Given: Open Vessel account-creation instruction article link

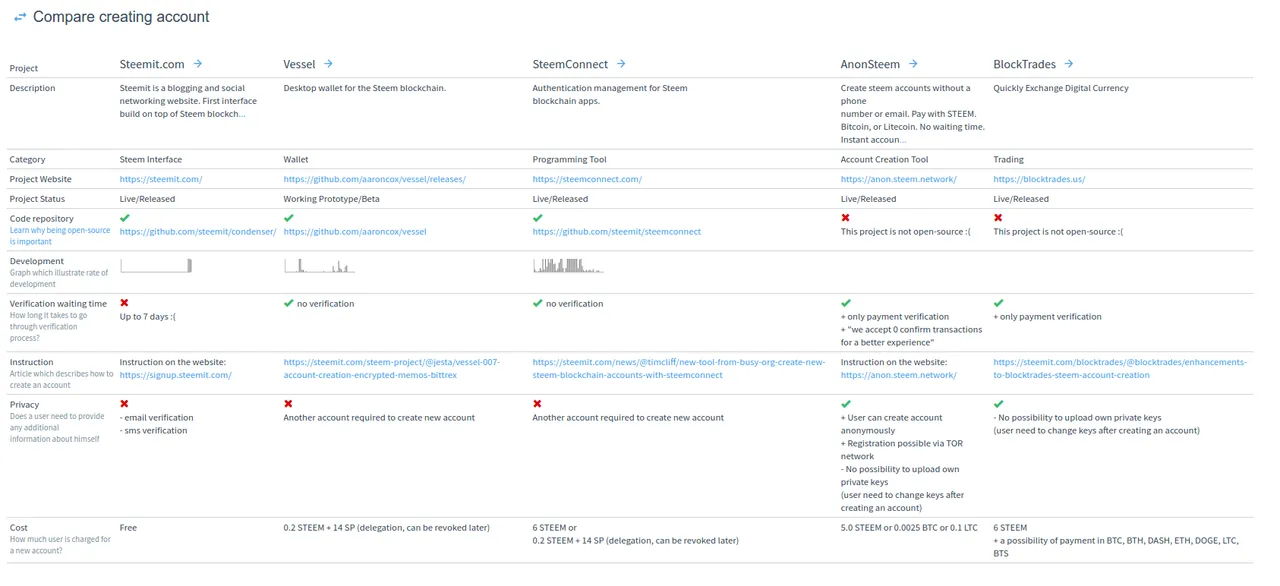Looking at the screenshot, I should click(392, 368).
